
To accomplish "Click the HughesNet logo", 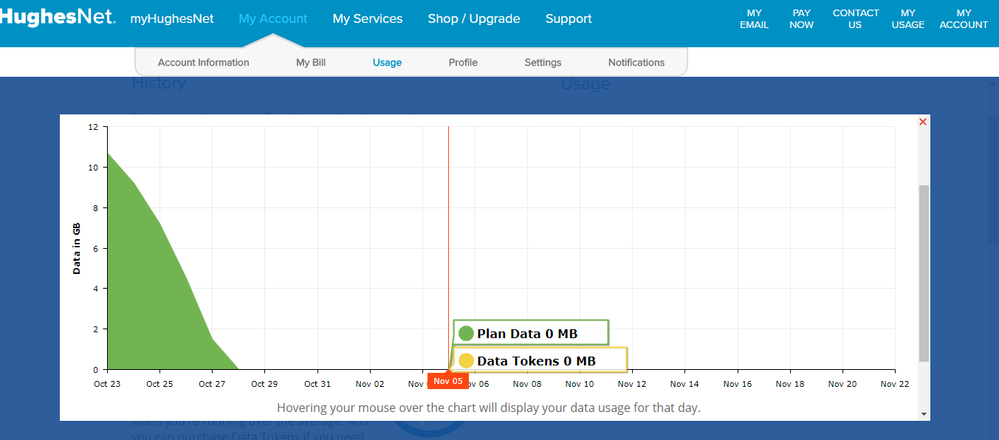I will tap(58, 18).
